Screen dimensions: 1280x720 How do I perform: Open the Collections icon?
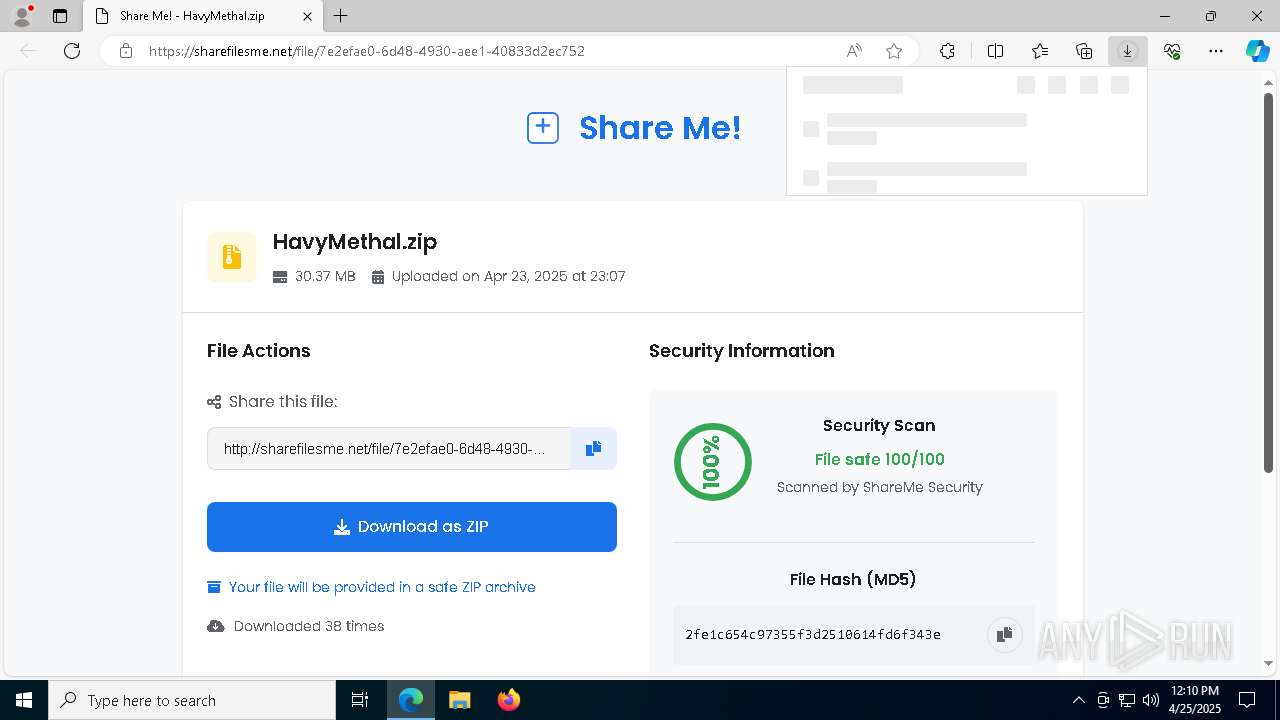tap(1084, 51)
